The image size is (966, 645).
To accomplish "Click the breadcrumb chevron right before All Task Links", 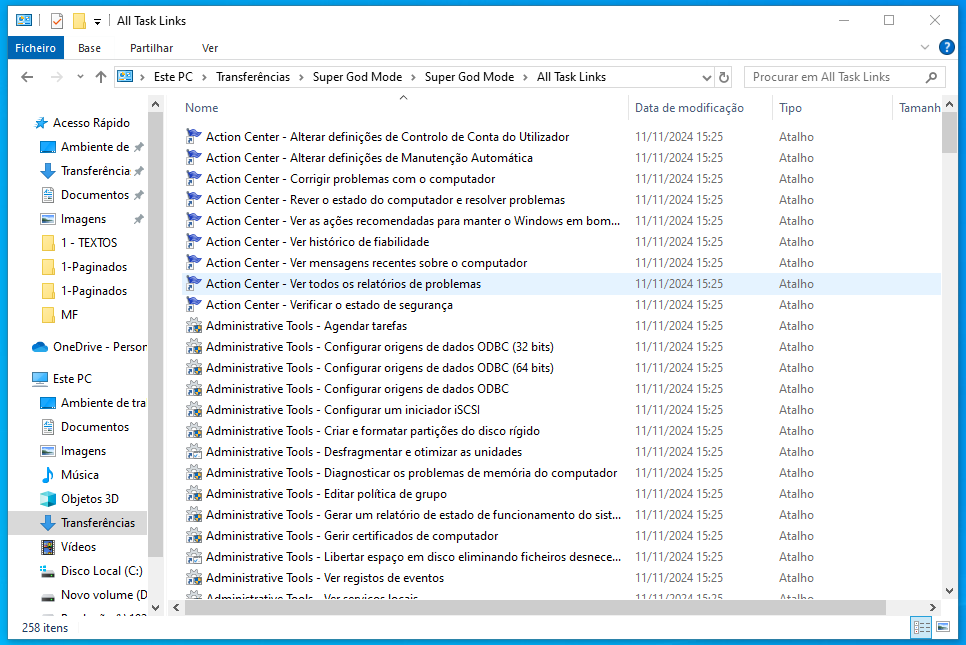I will [x=526, y=77].
